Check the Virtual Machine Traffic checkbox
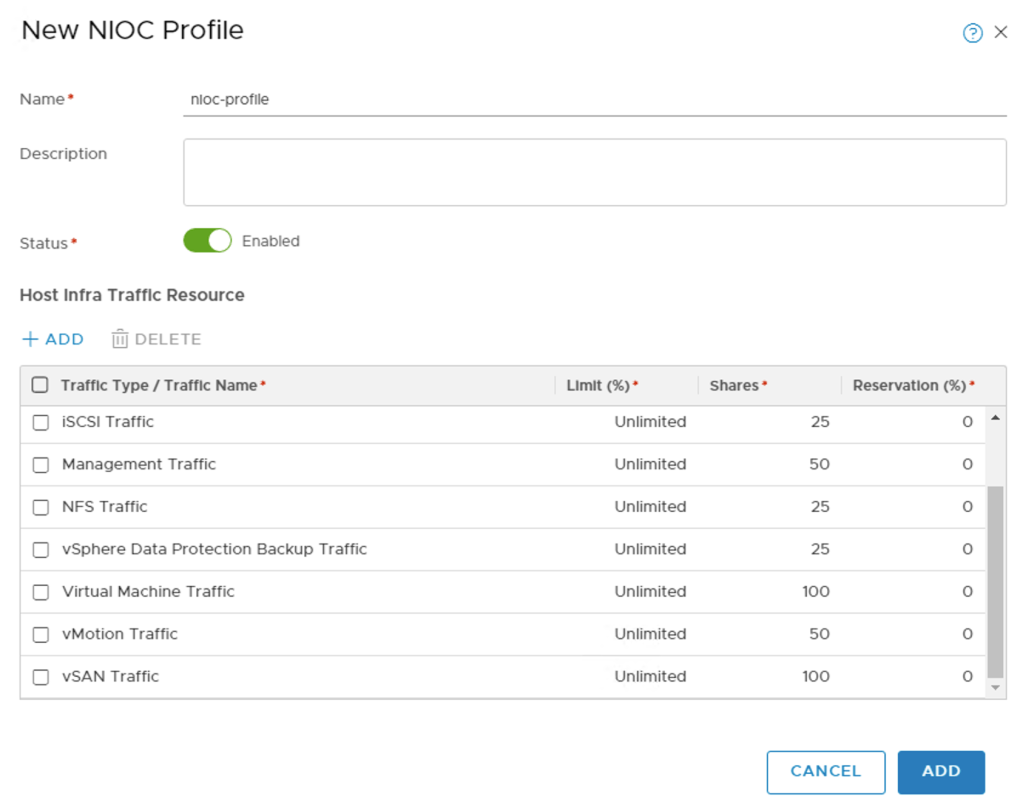1023x808 pixels. 40,592
